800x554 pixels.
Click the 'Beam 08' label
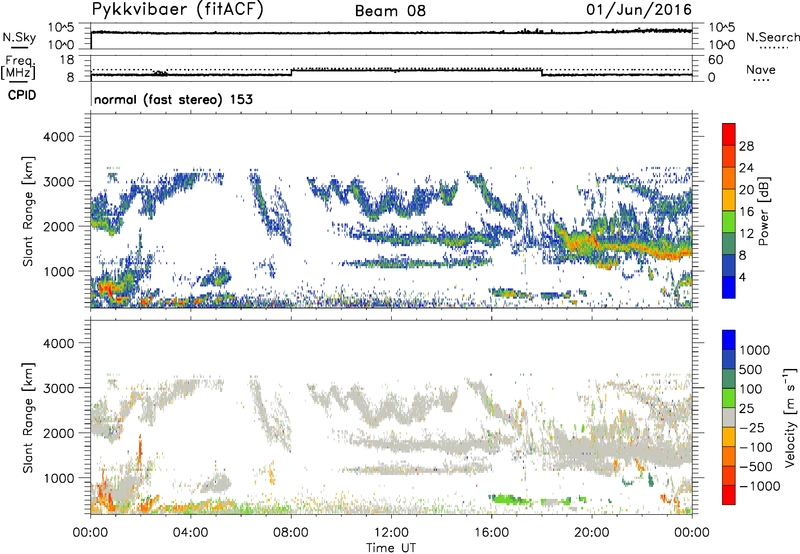point(390,11)
